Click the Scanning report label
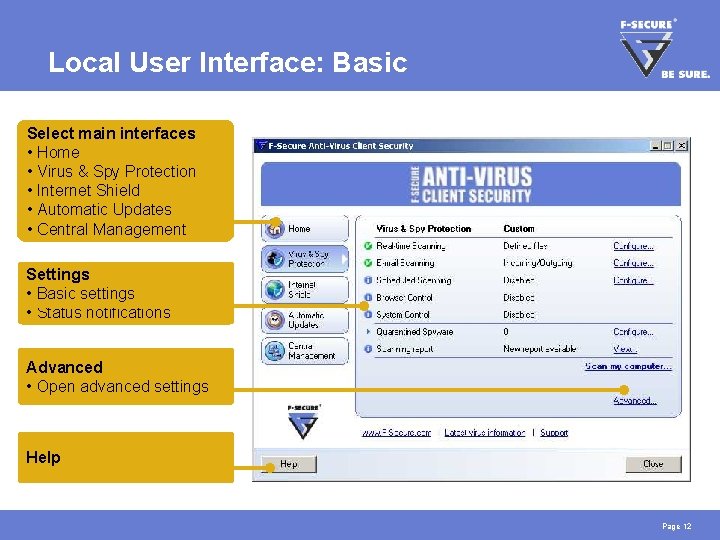 [405, 349]
